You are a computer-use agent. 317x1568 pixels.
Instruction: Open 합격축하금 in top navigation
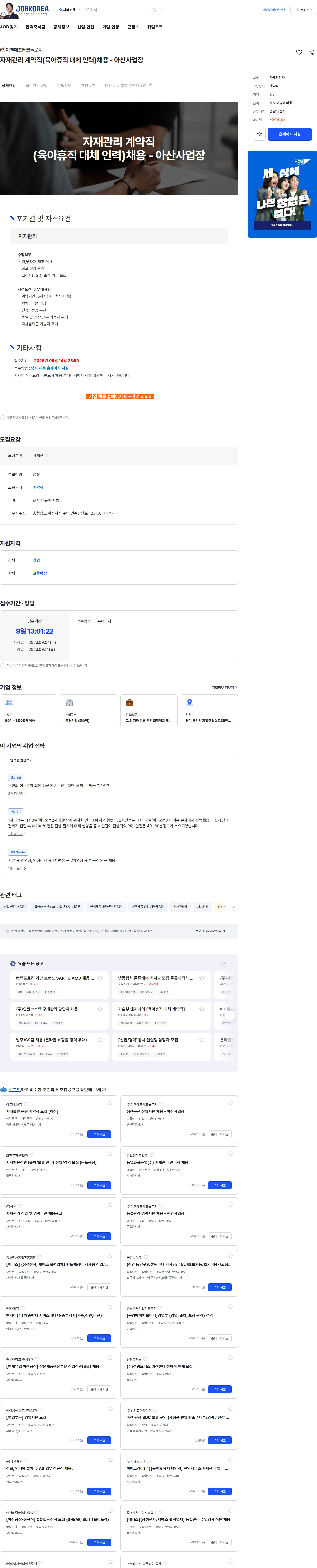point(35,27)
